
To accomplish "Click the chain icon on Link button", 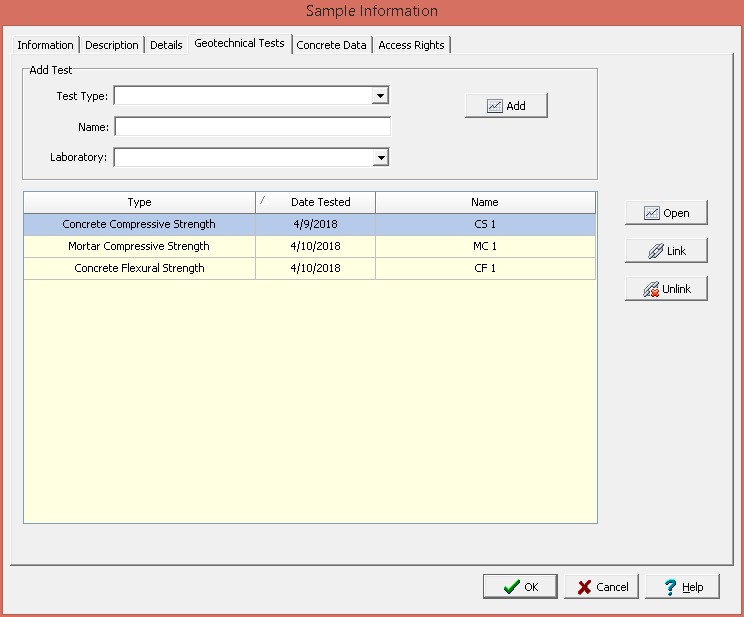I will point(655,251).
